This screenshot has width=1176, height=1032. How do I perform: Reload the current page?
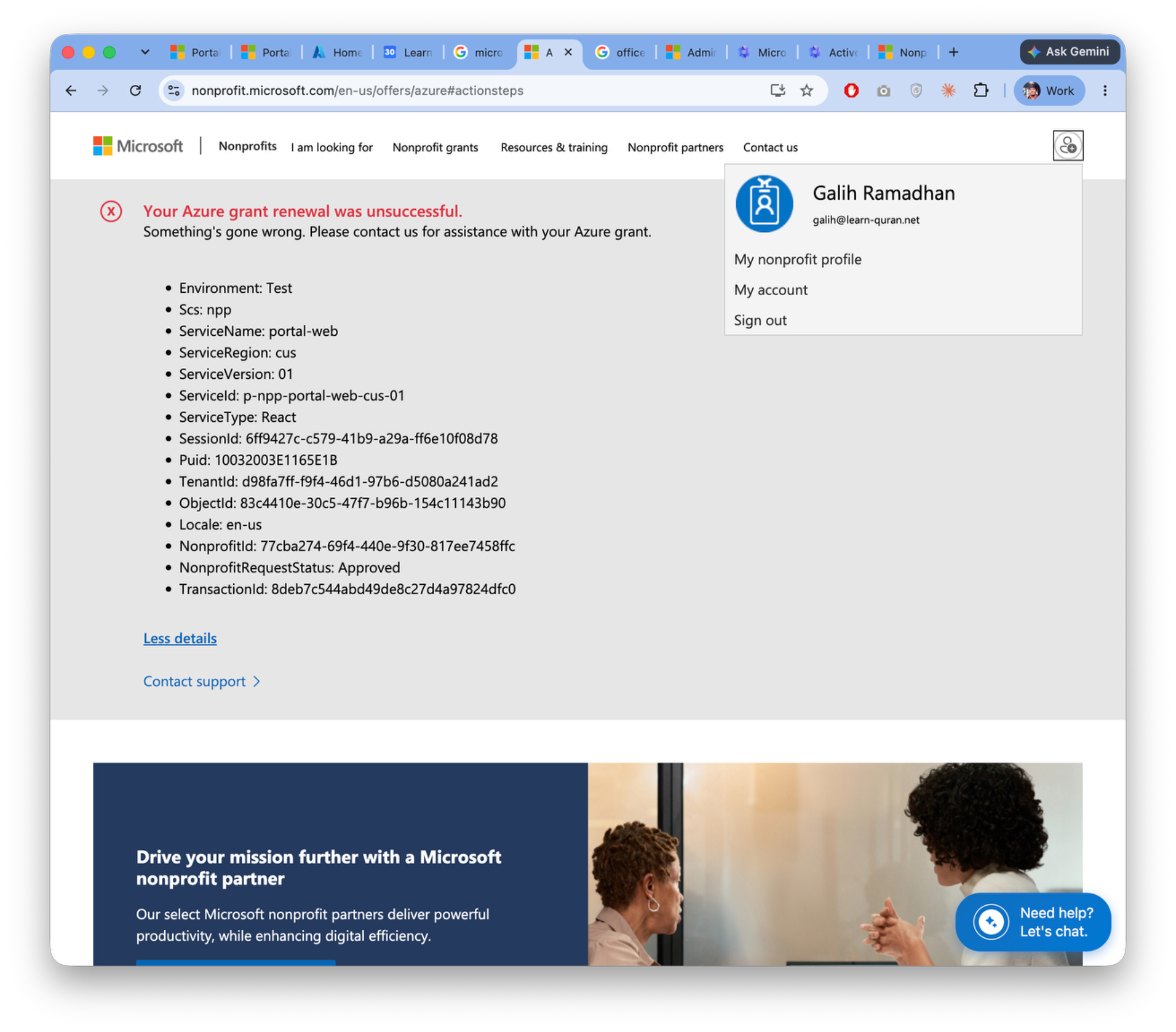point(135,90)
